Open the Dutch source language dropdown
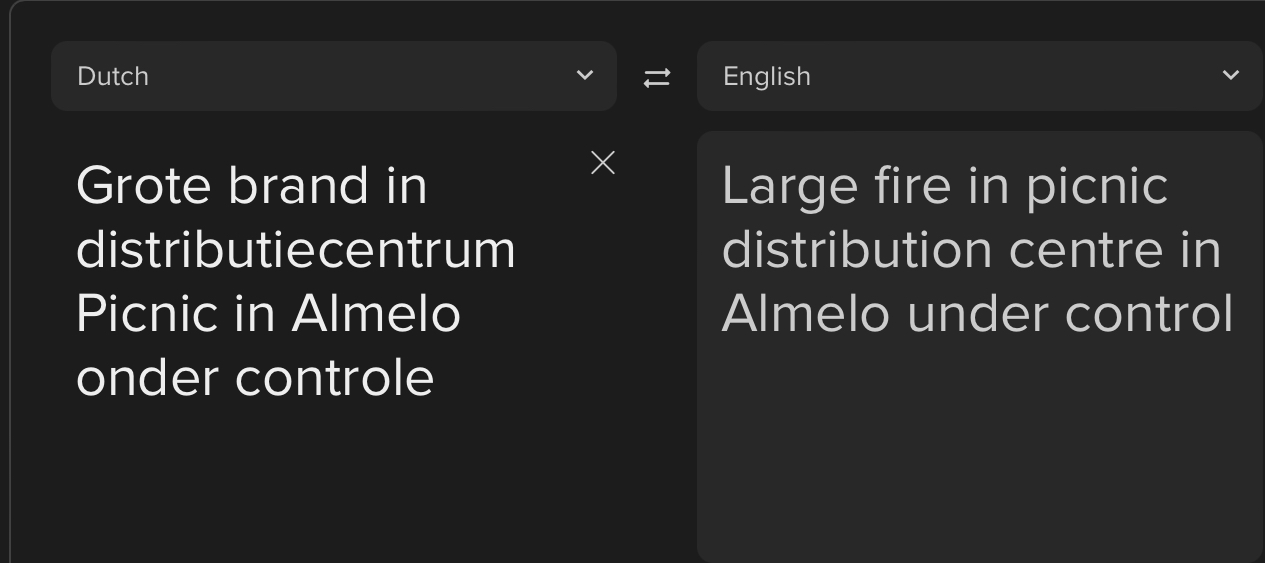The image size is (1265, 563). (334, 76)
